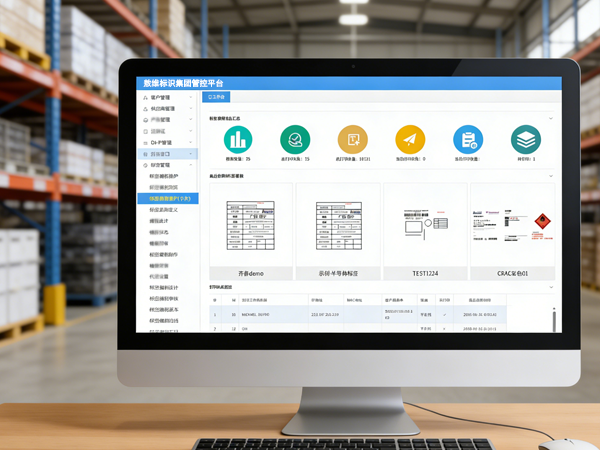Click the tan text-template circle icon
This screenshot has height=450, width=600.
352,140
